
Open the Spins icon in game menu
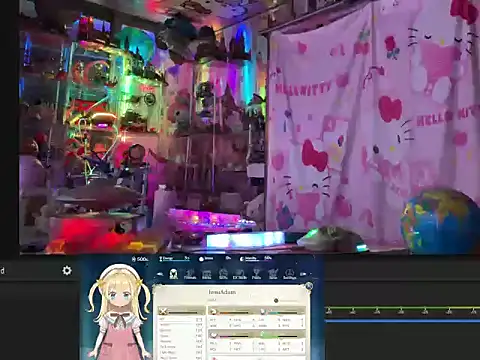[273, 274]
